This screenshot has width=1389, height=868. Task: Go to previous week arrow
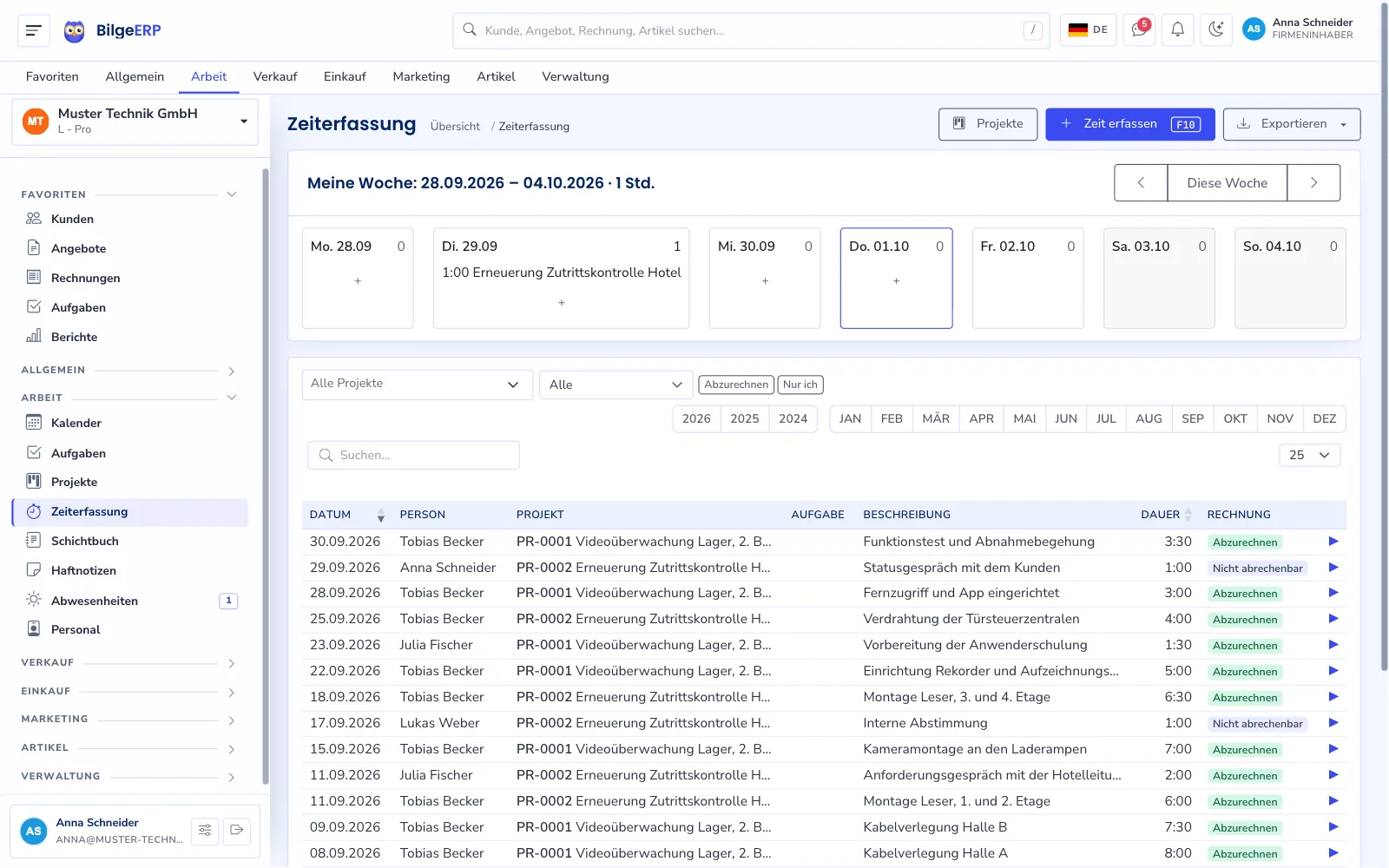point(1141,183)
